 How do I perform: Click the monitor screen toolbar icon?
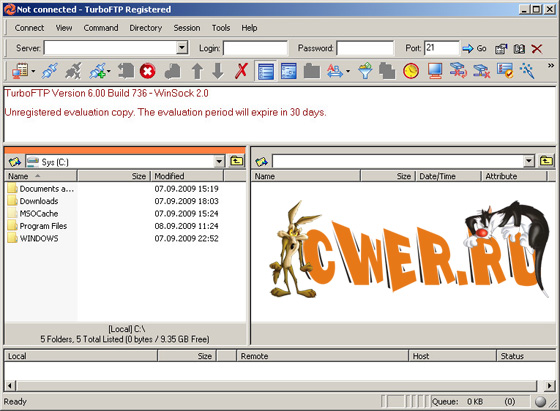coord(435,71)
